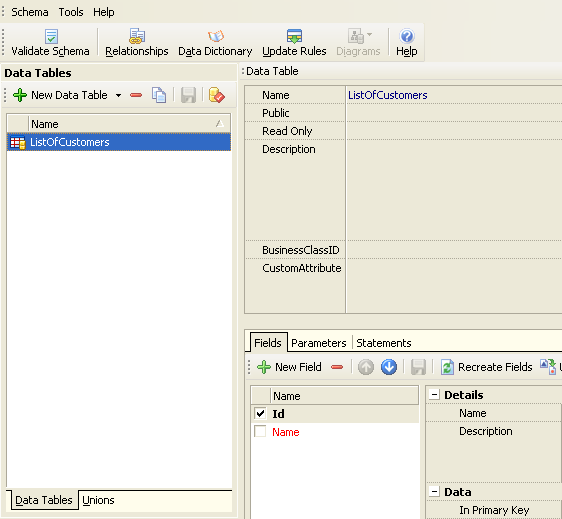Edit the Name value ListOfCustomers
The width and height of the screenshot is (562, 519).
pos(454,95)
